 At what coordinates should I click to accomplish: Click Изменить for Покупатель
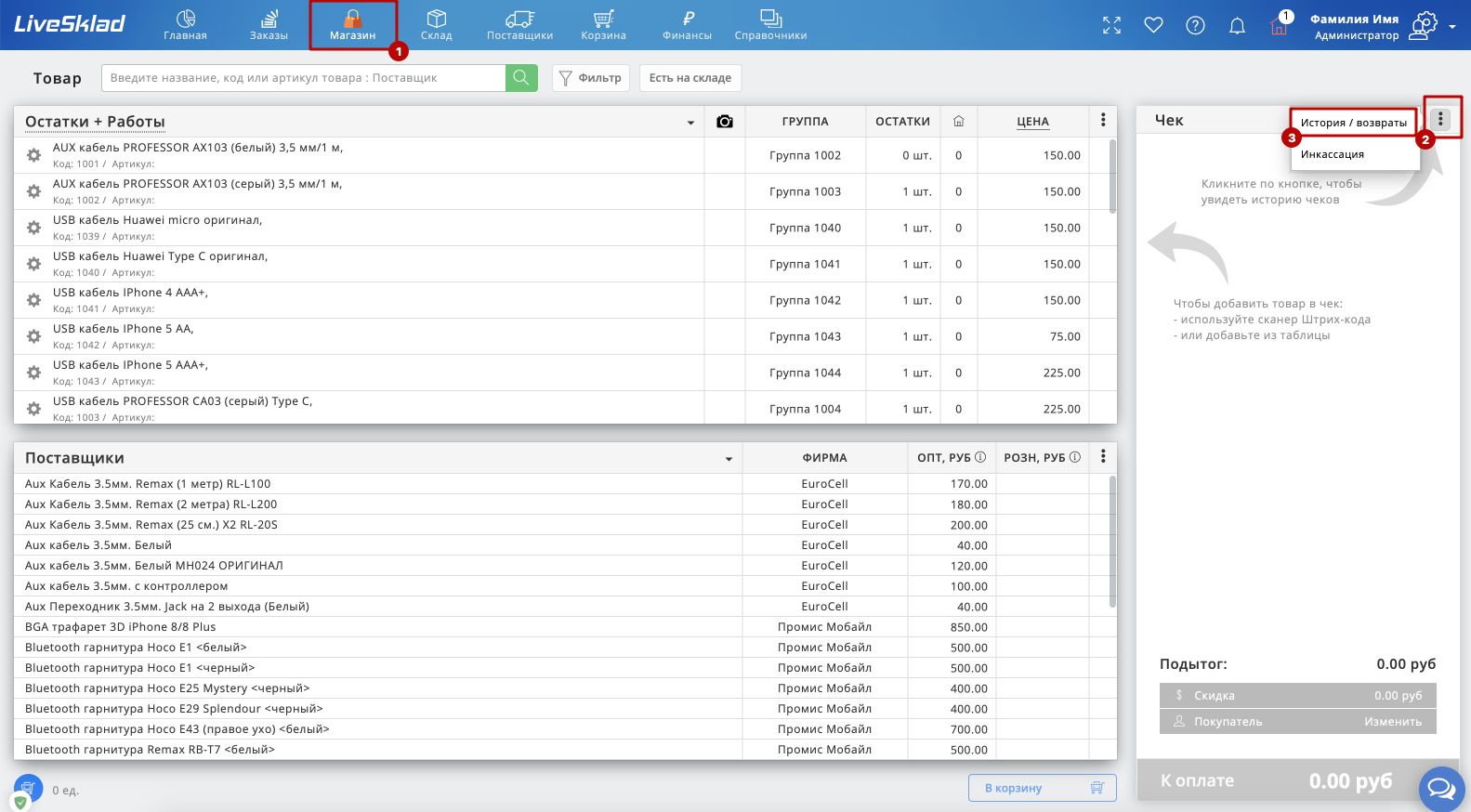1393,722
